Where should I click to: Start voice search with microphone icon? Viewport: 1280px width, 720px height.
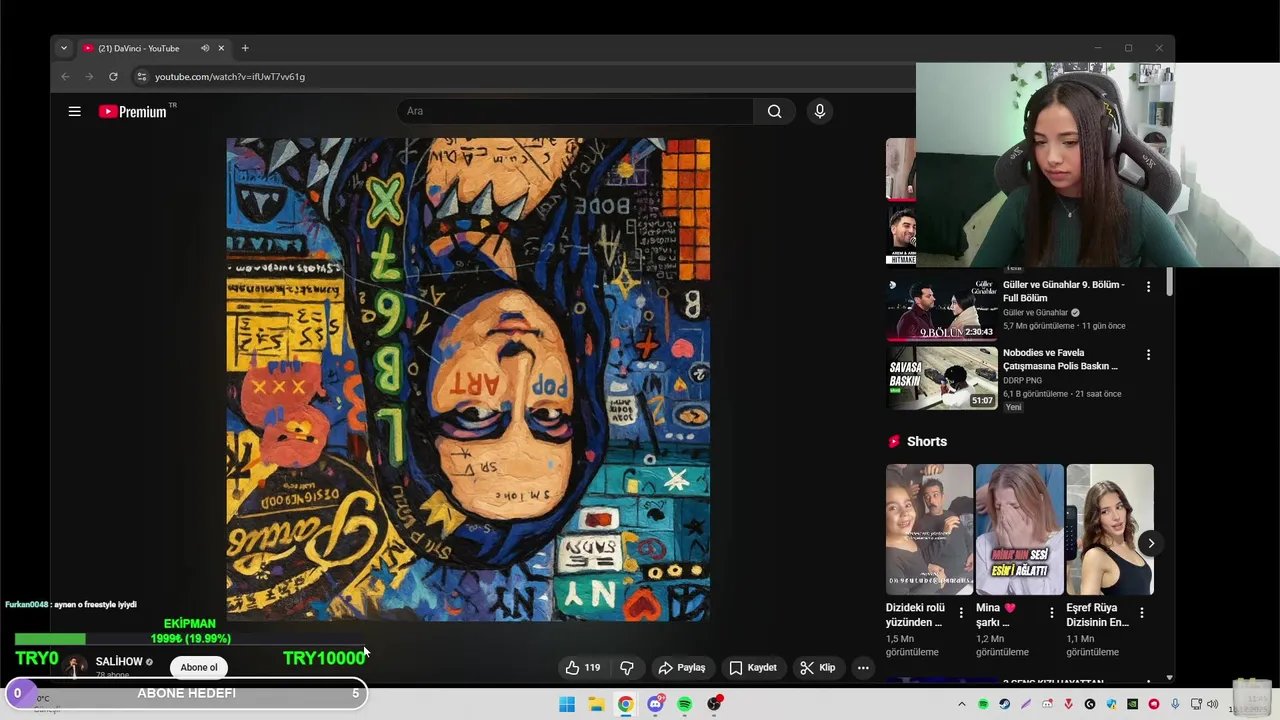coord(820,111)
